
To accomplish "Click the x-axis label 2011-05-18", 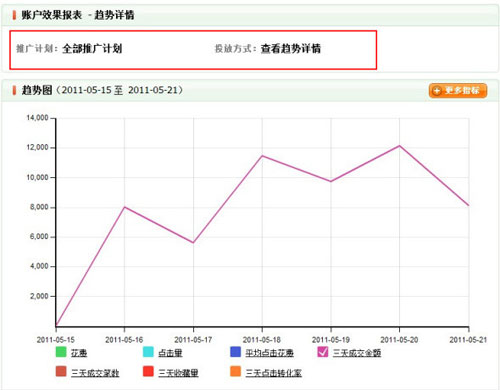I will 262,340.
